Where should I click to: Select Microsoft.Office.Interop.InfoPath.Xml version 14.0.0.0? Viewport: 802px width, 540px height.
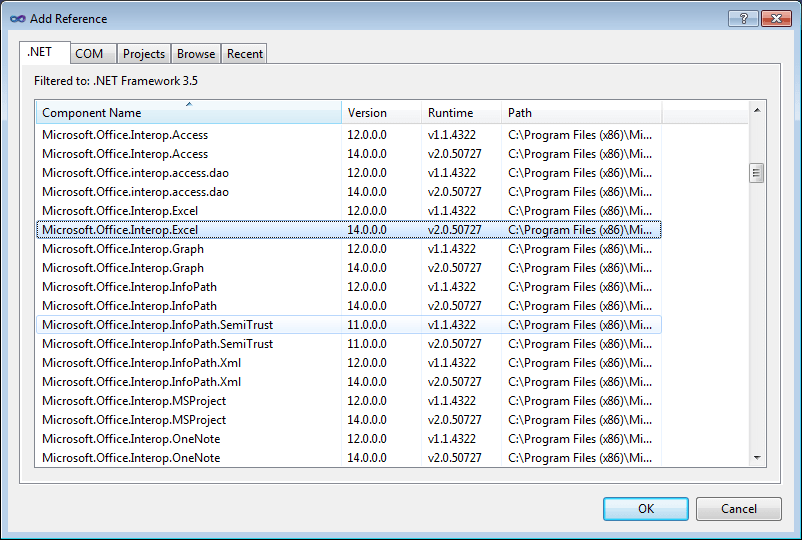click(x=349, y=381)
